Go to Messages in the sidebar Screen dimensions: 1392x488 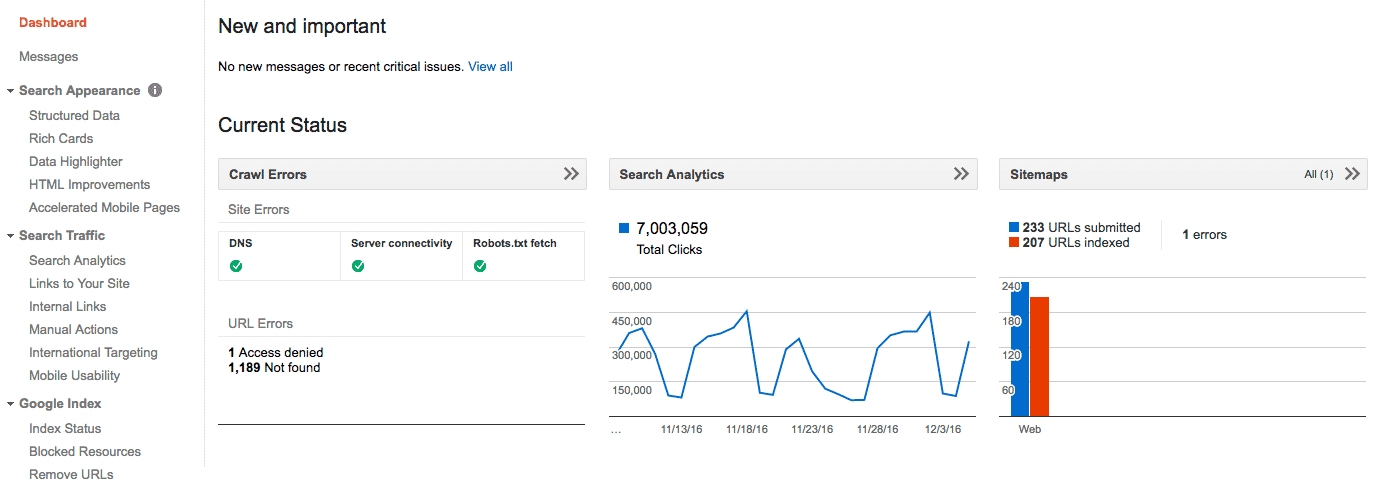48,57
